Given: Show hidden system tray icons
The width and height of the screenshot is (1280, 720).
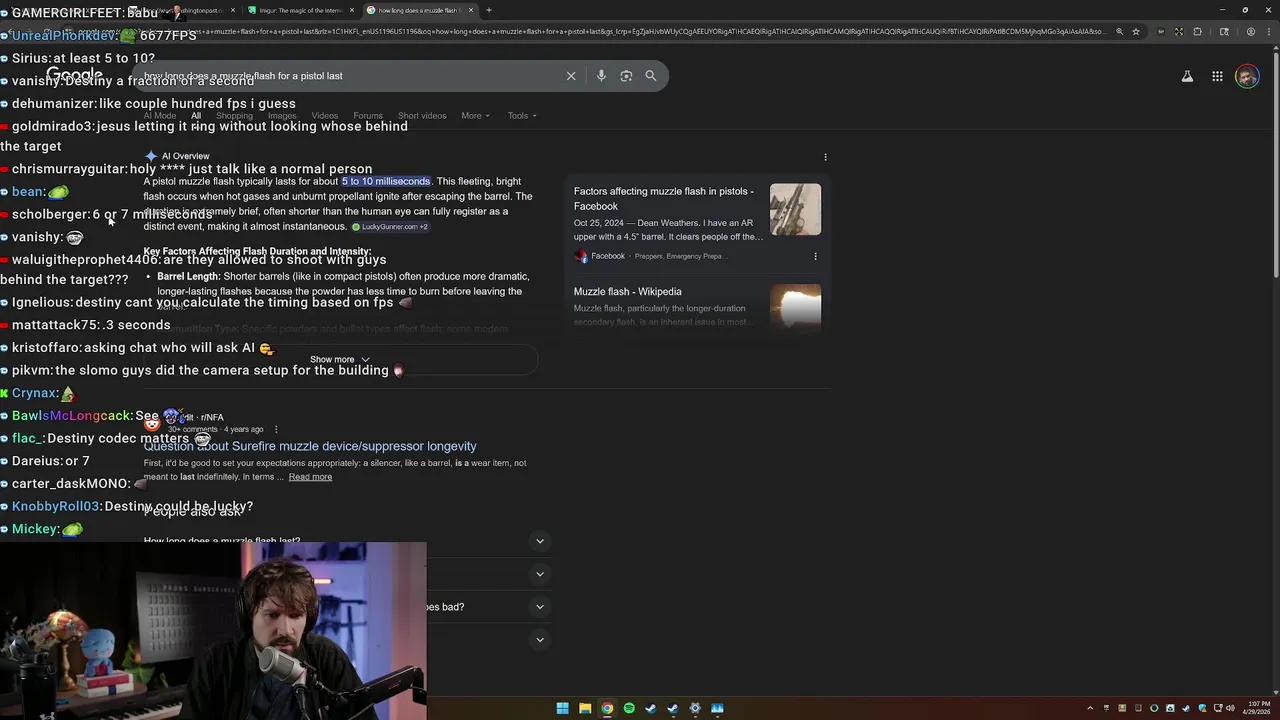Looking at the screenshot, I should click(x=1090, y=708).
